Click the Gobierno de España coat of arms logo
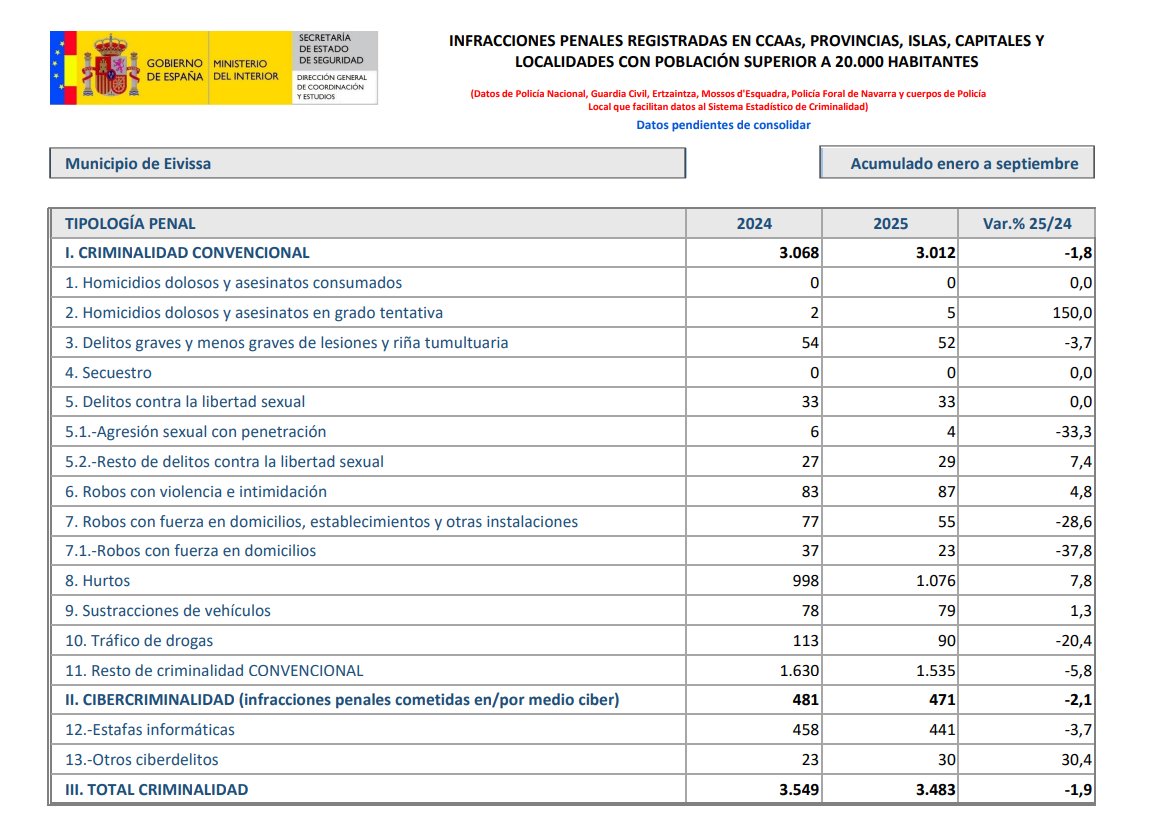This screenshot has height=831, width=1173. pos(111,68)
